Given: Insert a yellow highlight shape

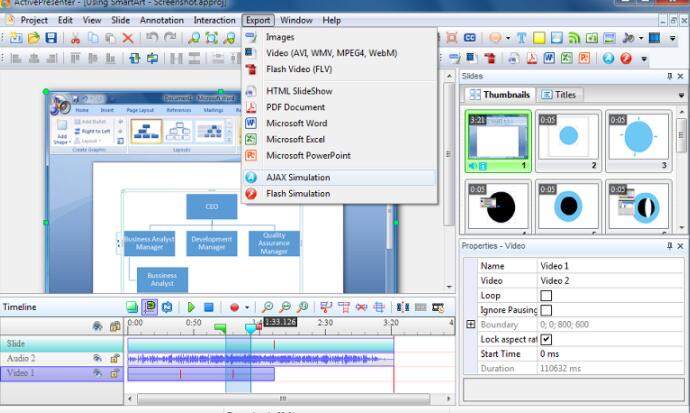Looking at the screenshot, I should click(x=539, y=38).
